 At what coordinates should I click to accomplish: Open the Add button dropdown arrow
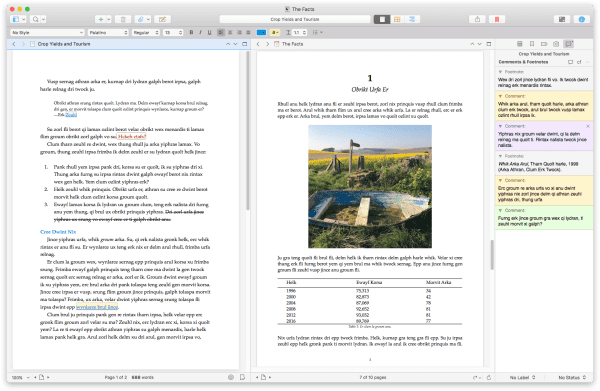109,19
